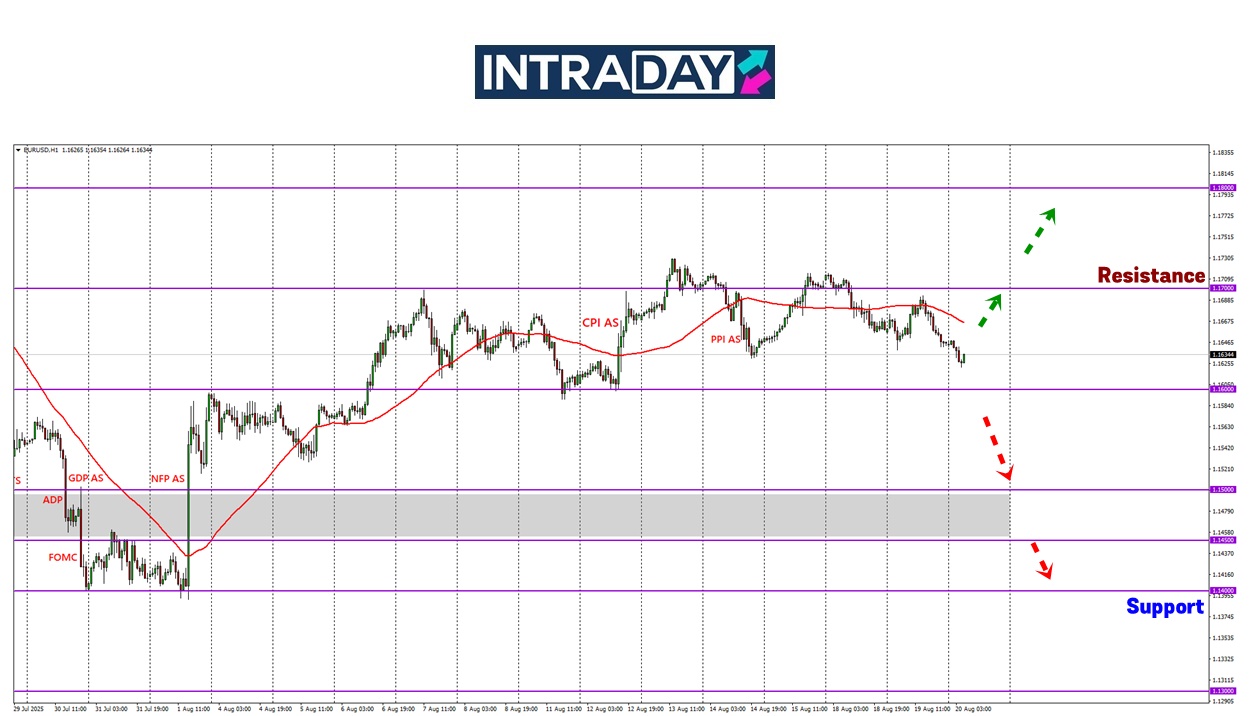Click the PPI AS event marker

pyautogui.click(x=725, y=339)
